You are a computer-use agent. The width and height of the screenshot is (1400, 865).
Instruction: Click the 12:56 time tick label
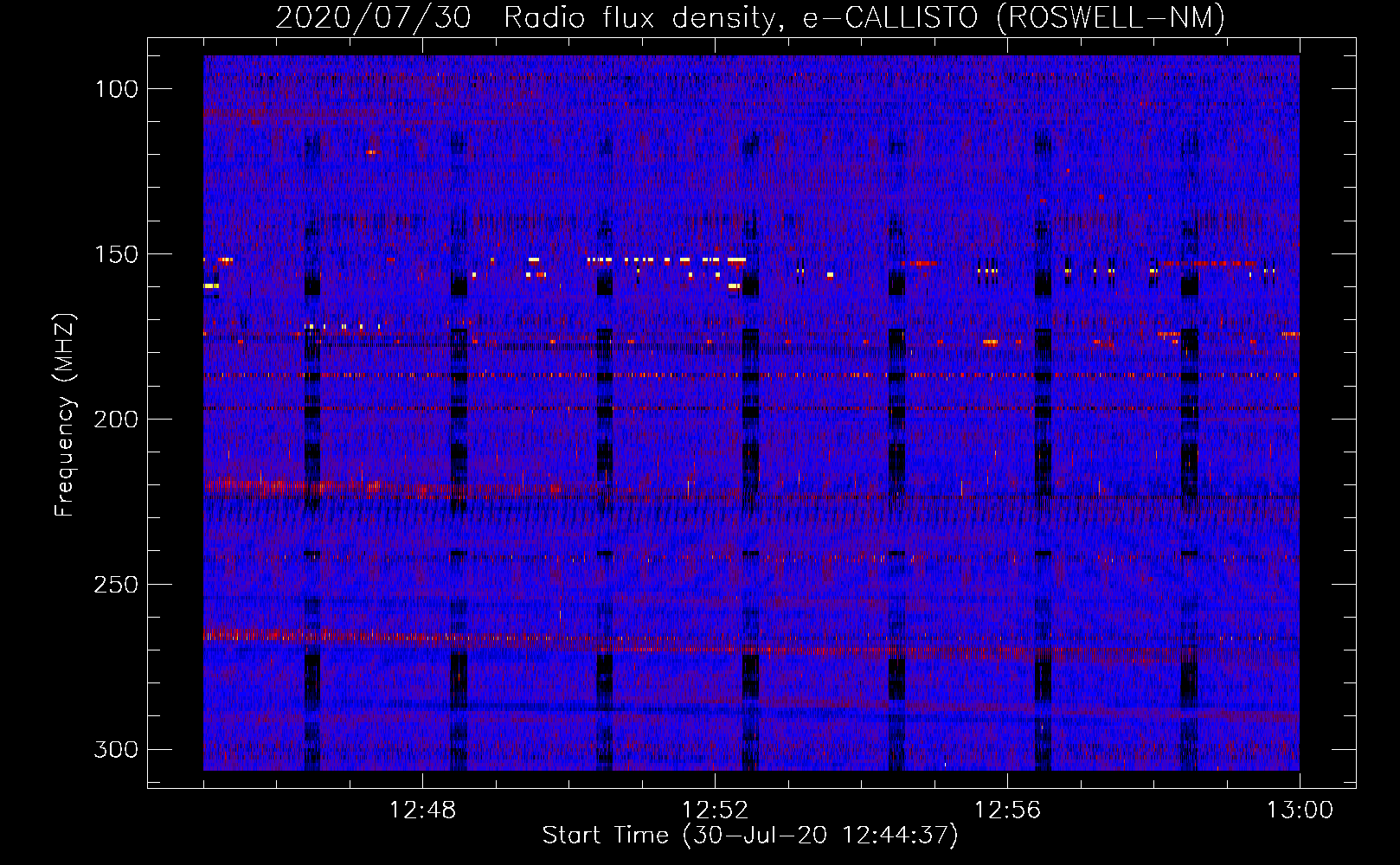[x=1007, y=811]
